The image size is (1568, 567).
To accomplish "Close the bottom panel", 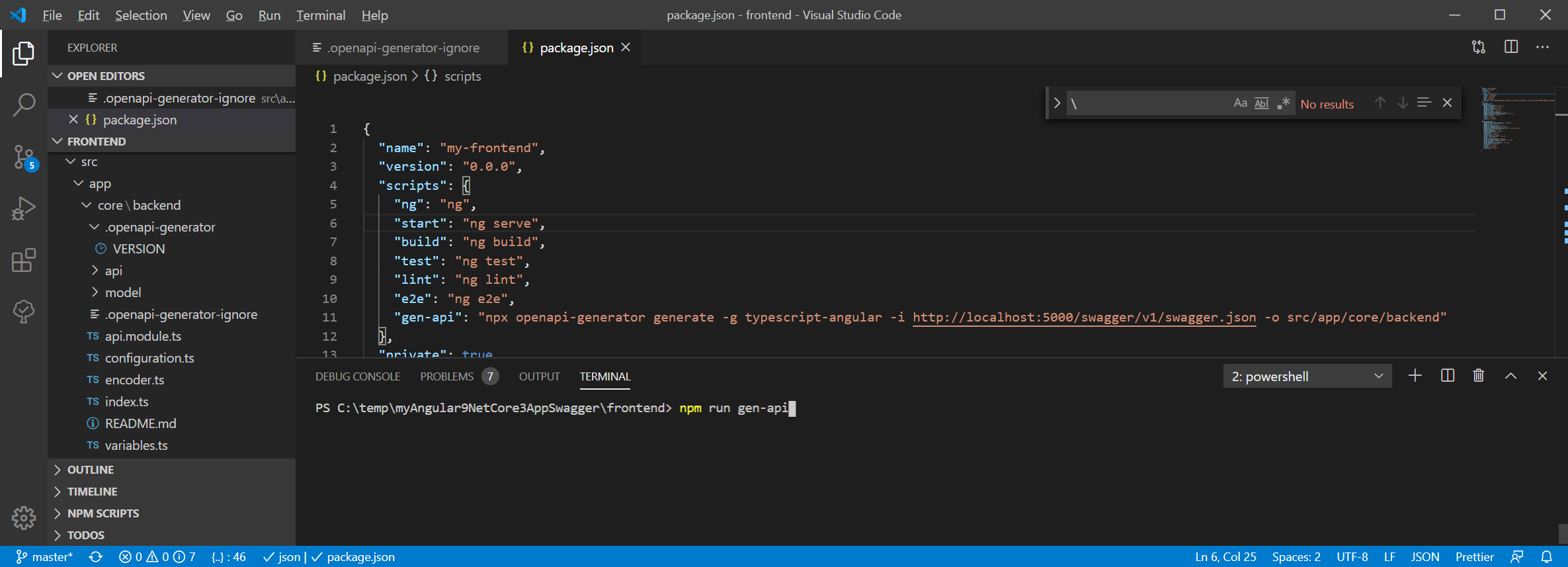I will 1542,376.
